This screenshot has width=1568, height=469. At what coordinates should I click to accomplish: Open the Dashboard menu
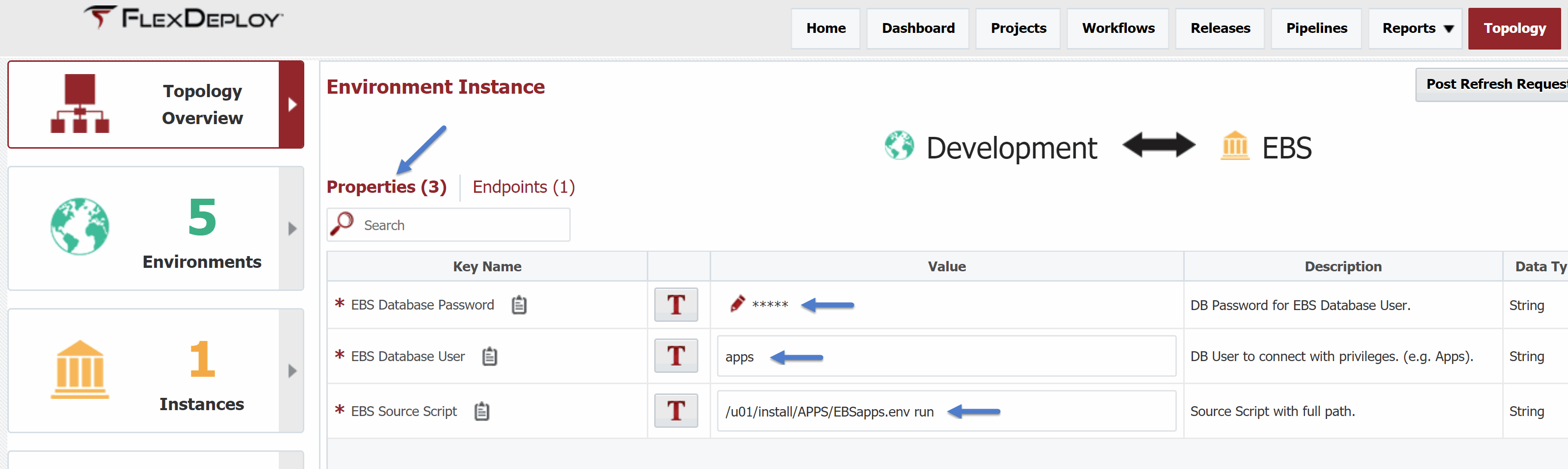[917, 28]
